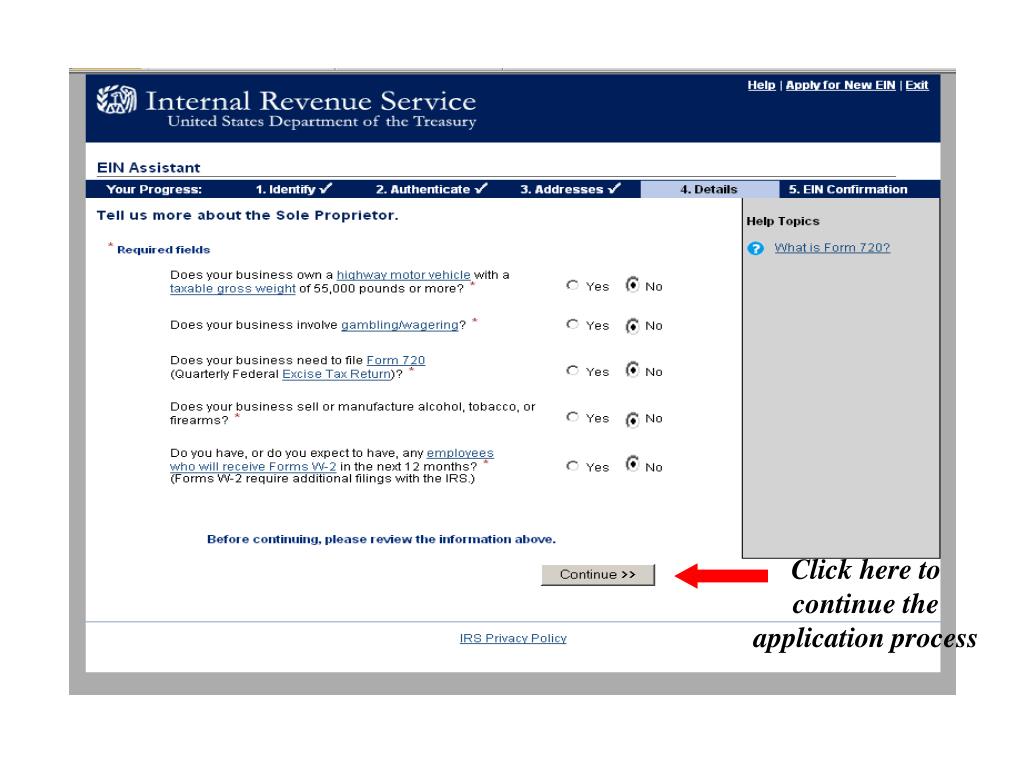Click the Continue >> button
Viewport: 1024px width, 768px height.
click(x=598, y=575)
